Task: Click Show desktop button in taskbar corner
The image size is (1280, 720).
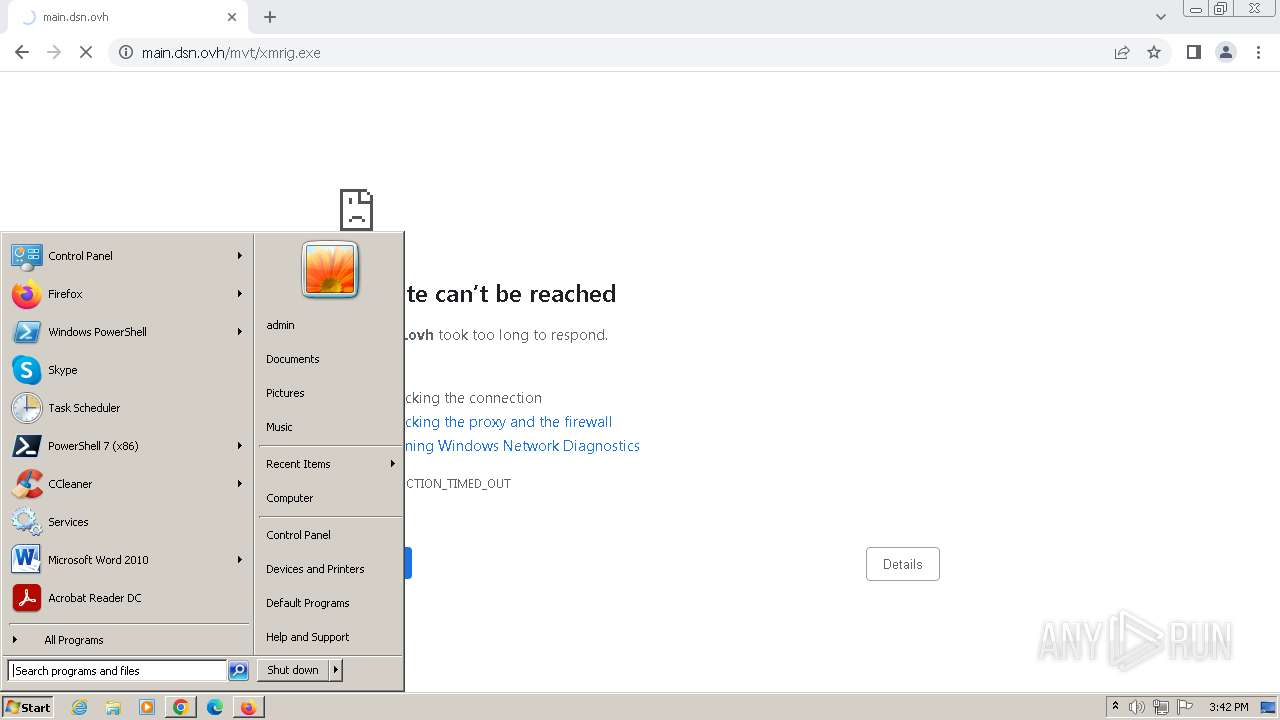Action: point(1268,707)
